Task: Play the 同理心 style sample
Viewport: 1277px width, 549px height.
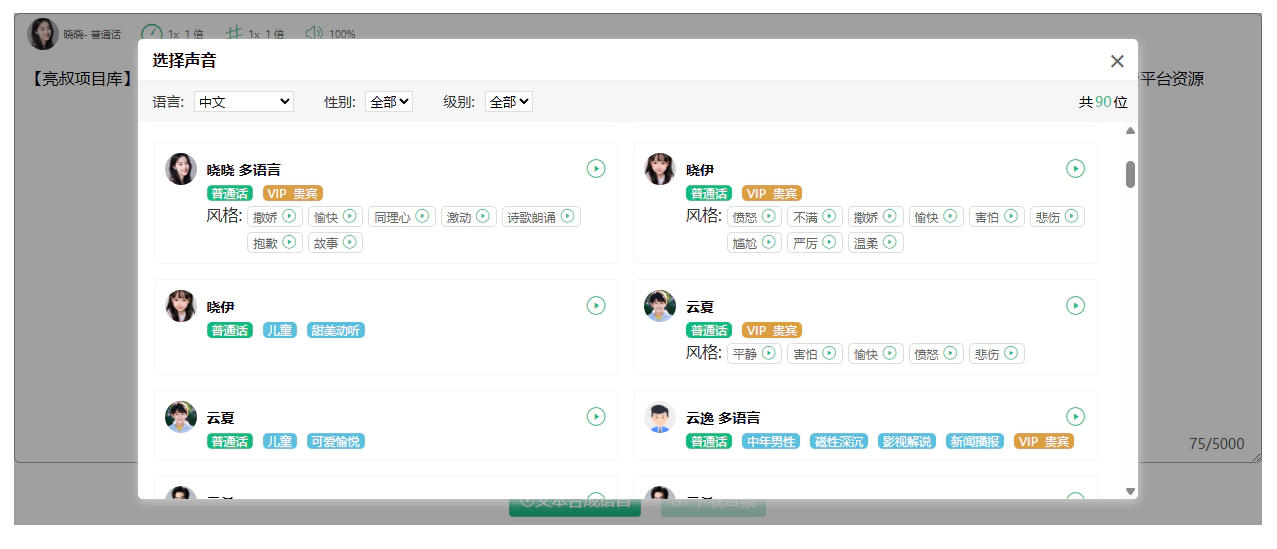Action: pos(422,216)
